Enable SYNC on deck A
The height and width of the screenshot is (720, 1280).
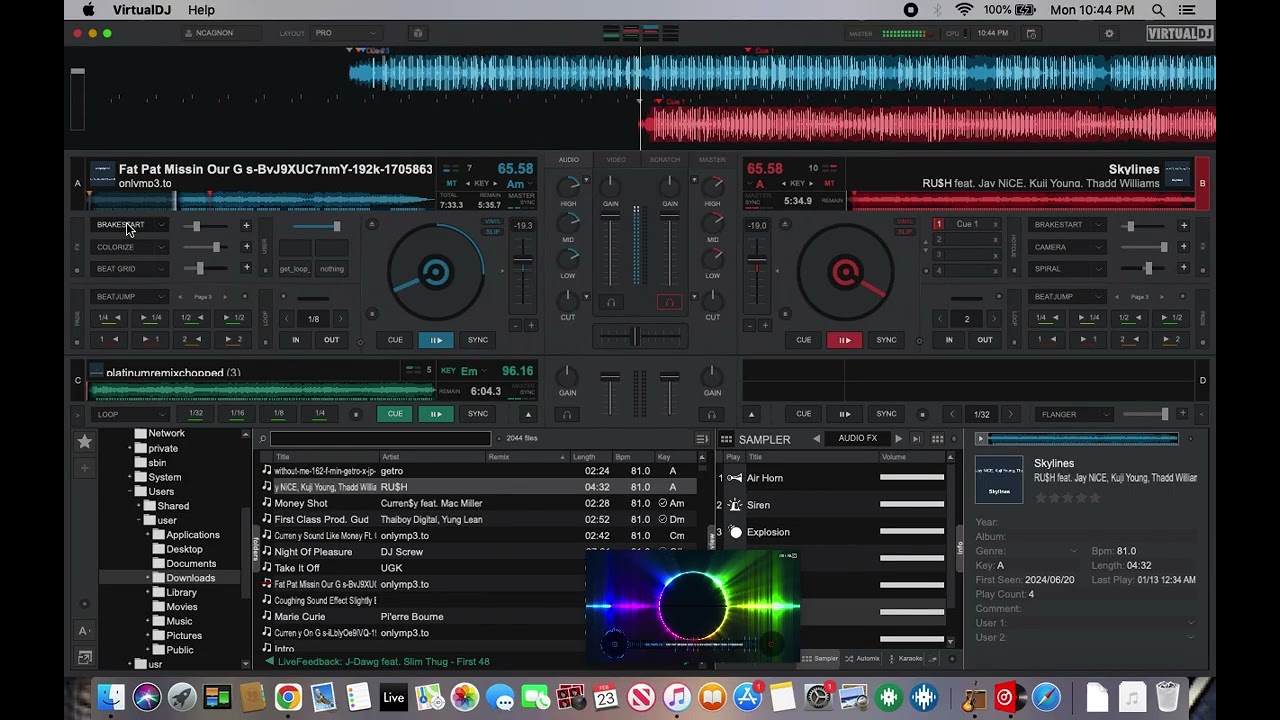click(x=478, y=340)
